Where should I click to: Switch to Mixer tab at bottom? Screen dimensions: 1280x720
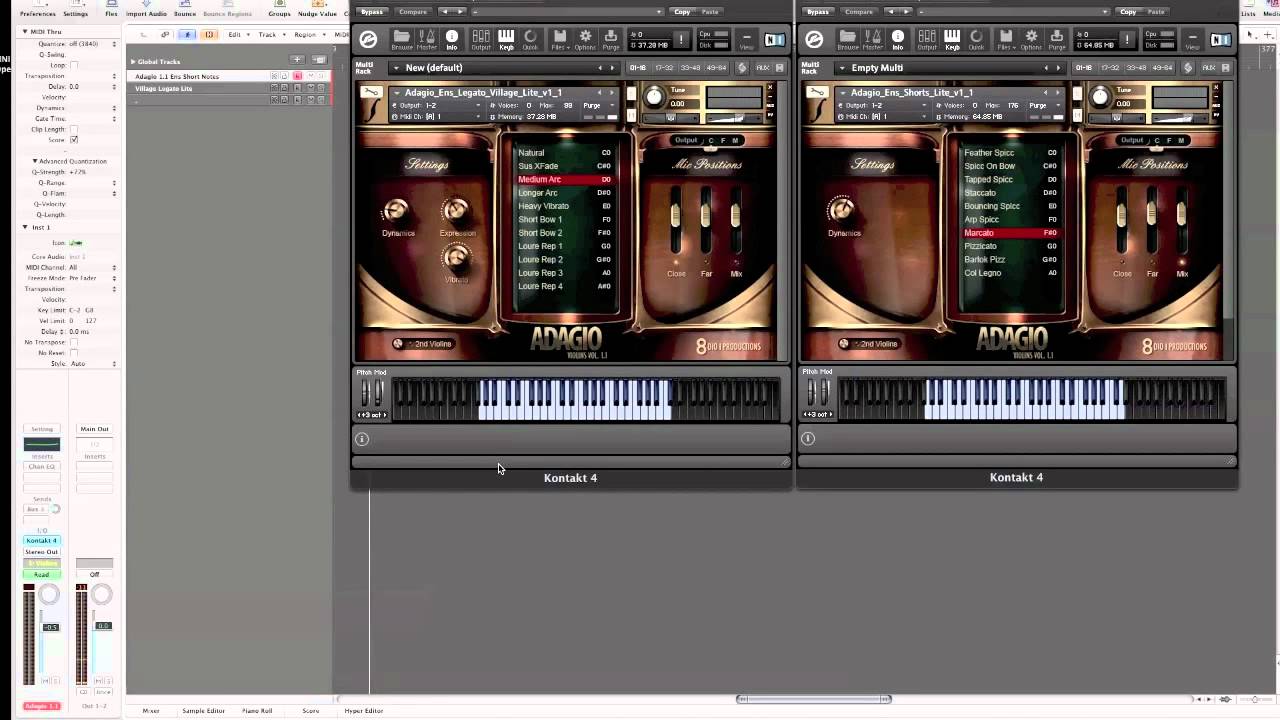[151, 711]
